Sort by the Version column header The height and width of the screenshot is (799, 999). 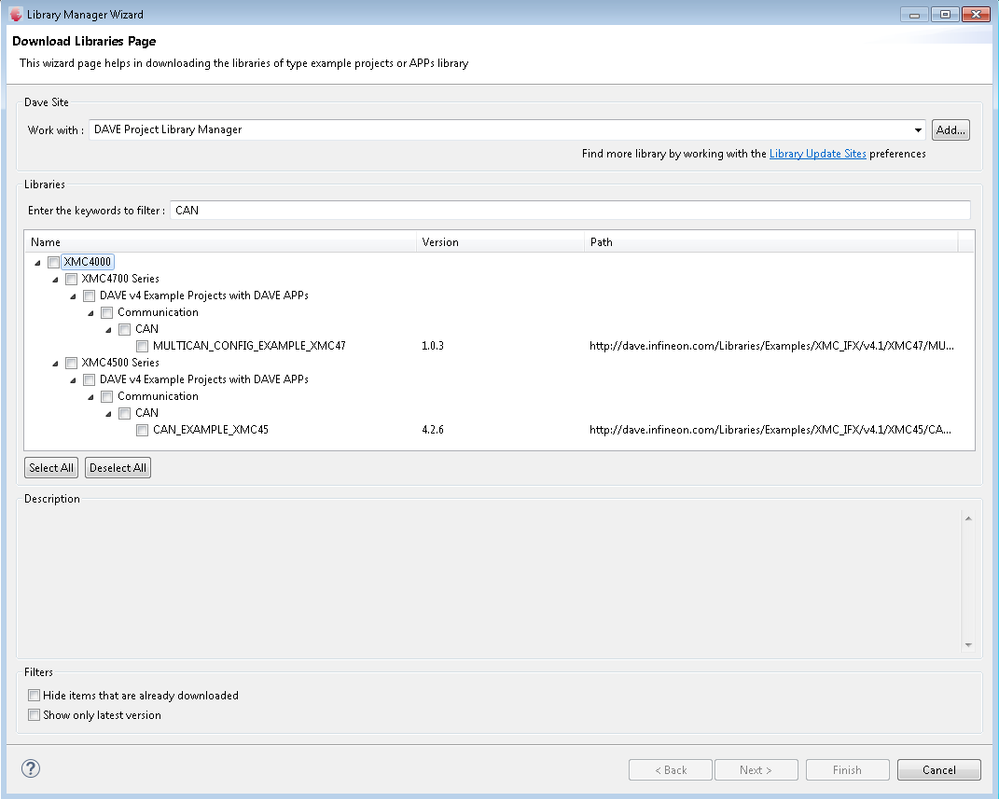(x=500, y=242)
